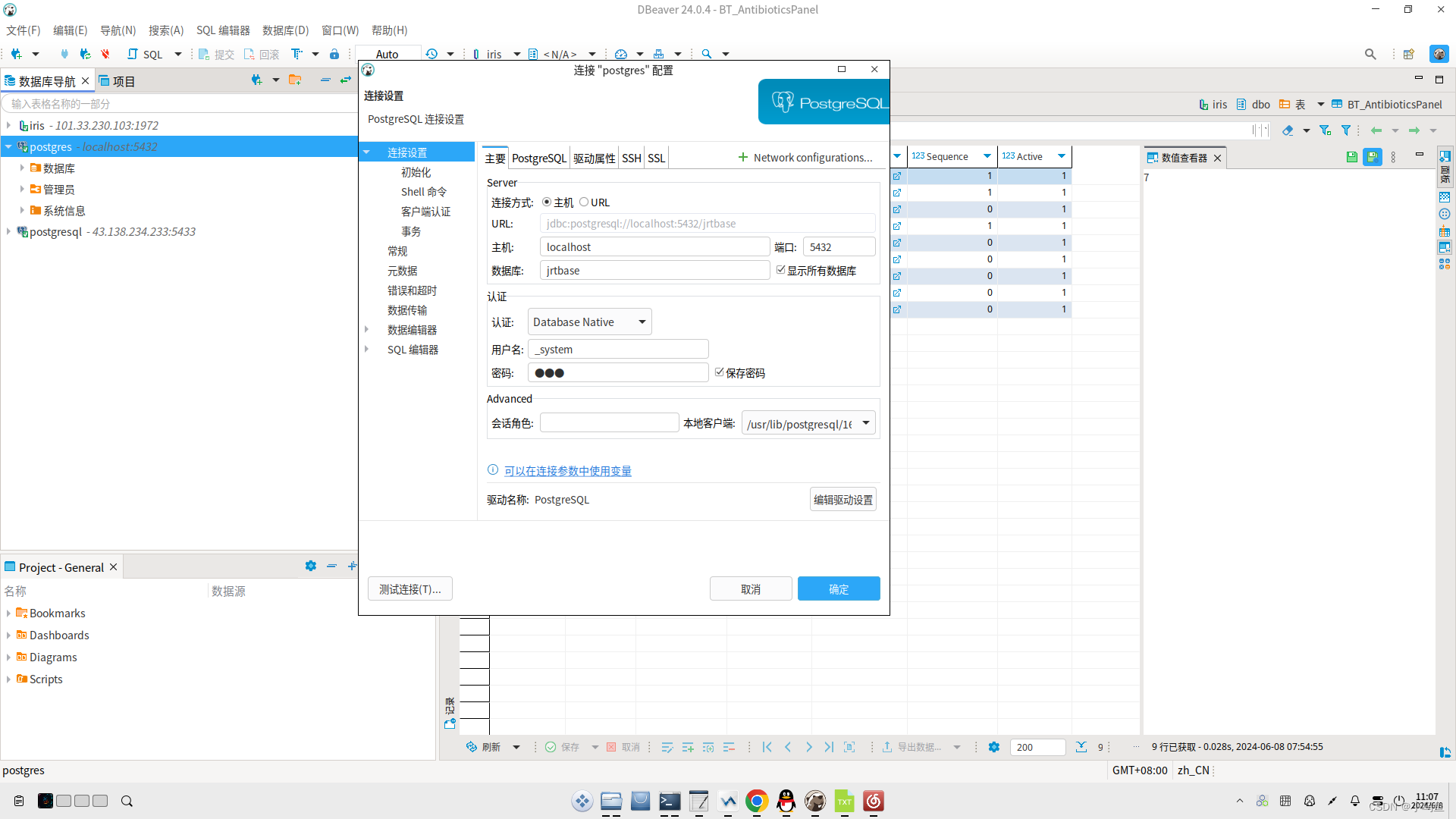This screenshot has width=1456, height=819.
Task: Open the 认证 Database Native dropdown
Action: coord(589,322)
